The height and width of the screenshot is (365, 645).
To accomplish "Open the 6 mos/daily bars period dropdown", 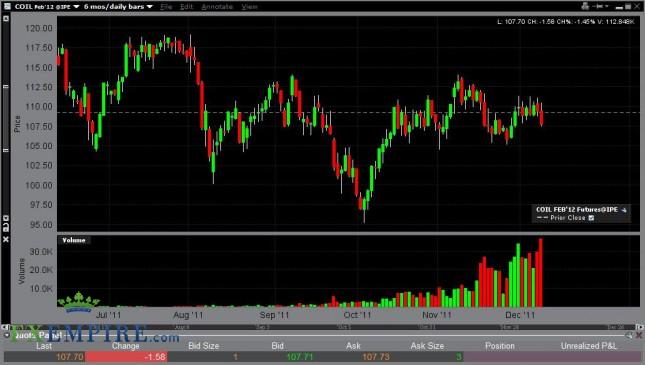I will [118, 7].
